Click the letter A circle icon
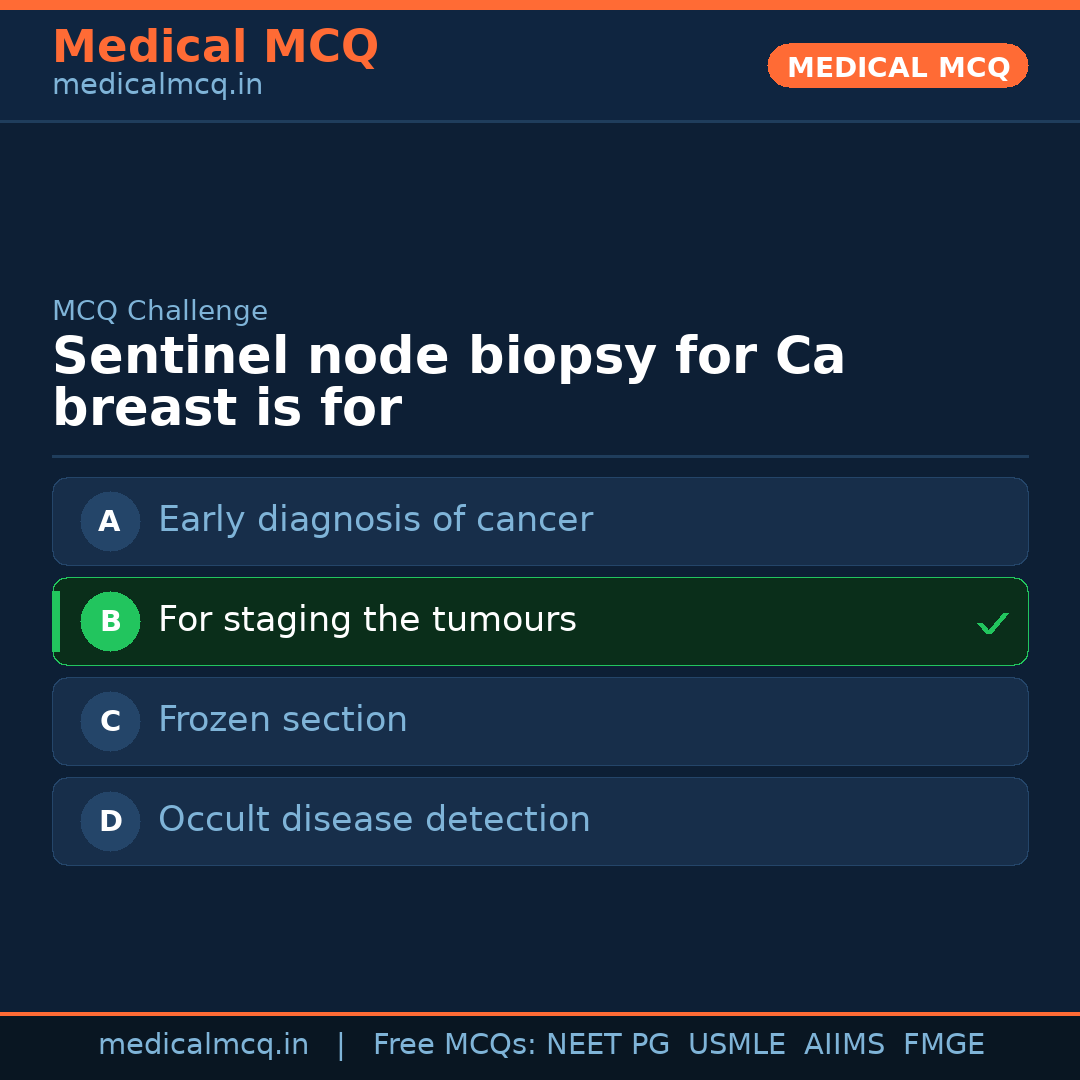The width and height of the screenshot is (1080, 1080). pyautogui.click(x=110, y=521)
